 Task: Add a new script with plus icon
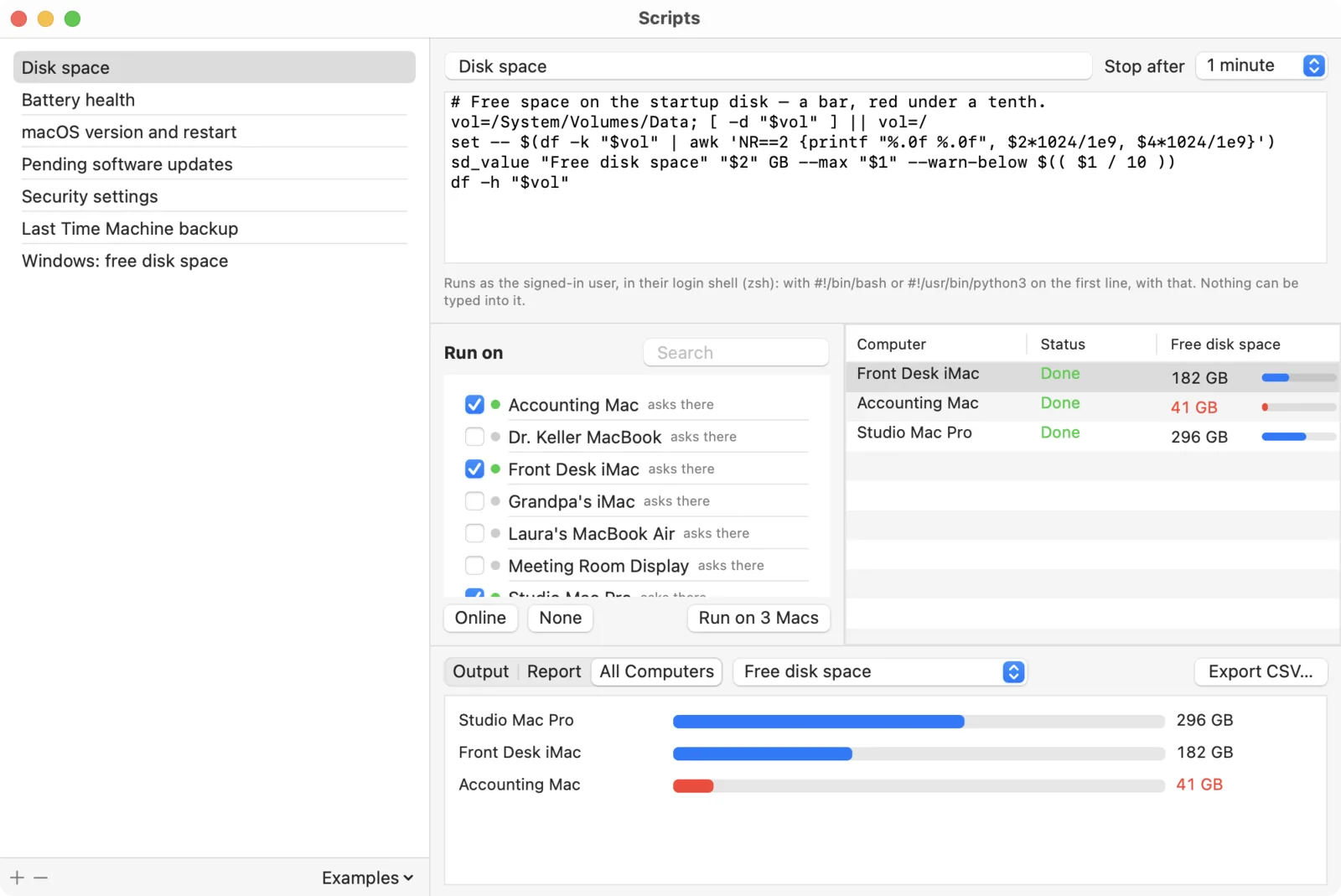point(17,878)
